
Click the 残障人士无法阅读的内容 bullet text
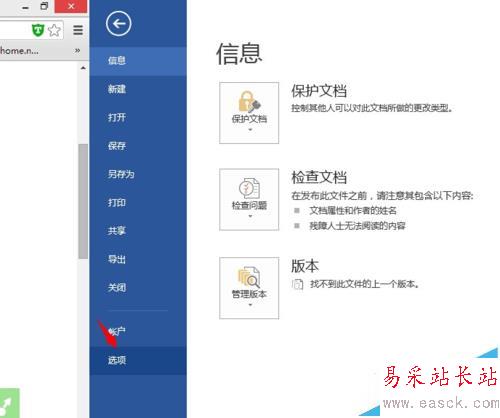click(x=357, y=226)
